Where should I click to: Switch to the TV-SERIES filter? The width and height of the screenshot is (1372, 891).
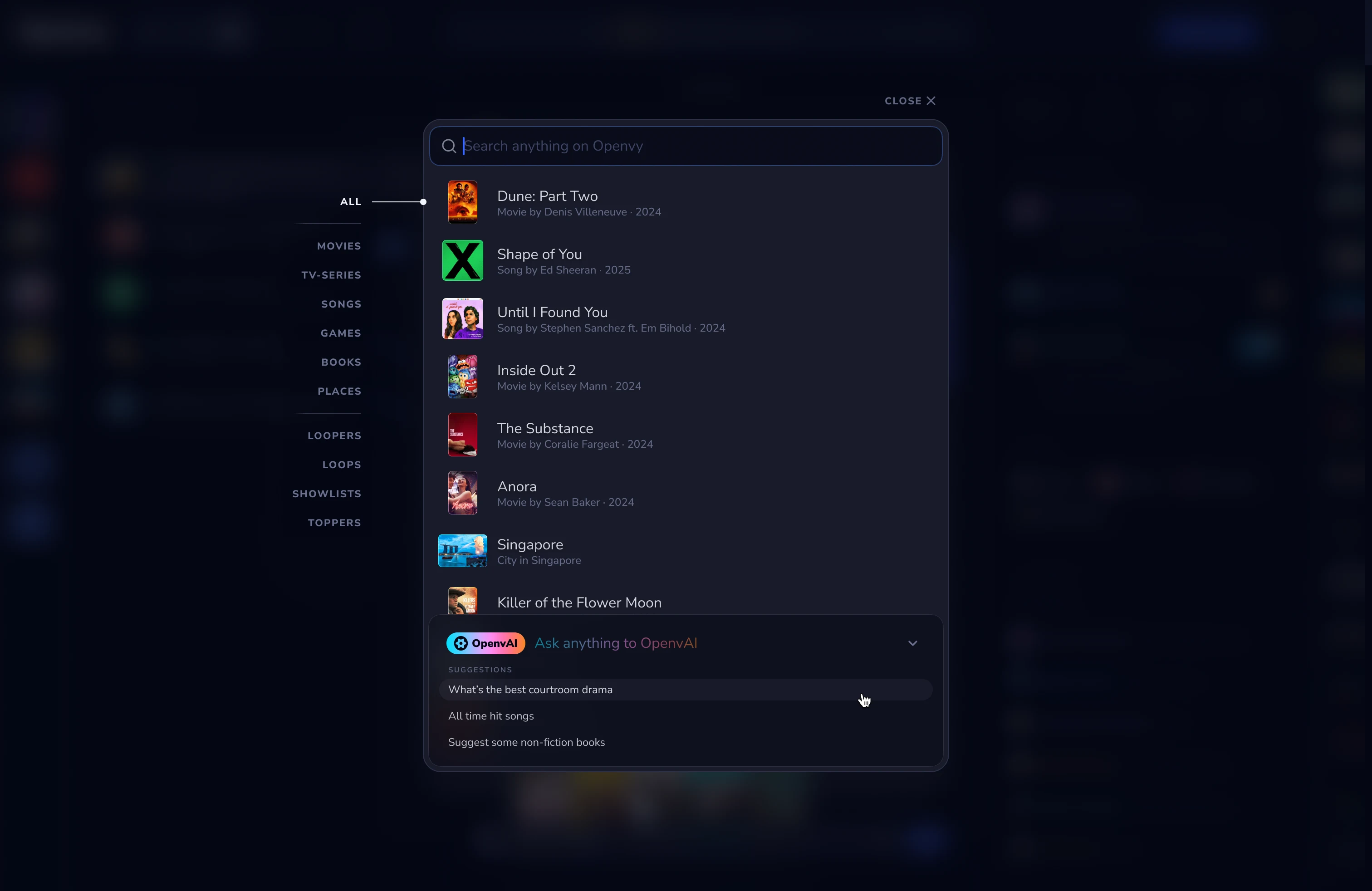(x=331, y=275)
